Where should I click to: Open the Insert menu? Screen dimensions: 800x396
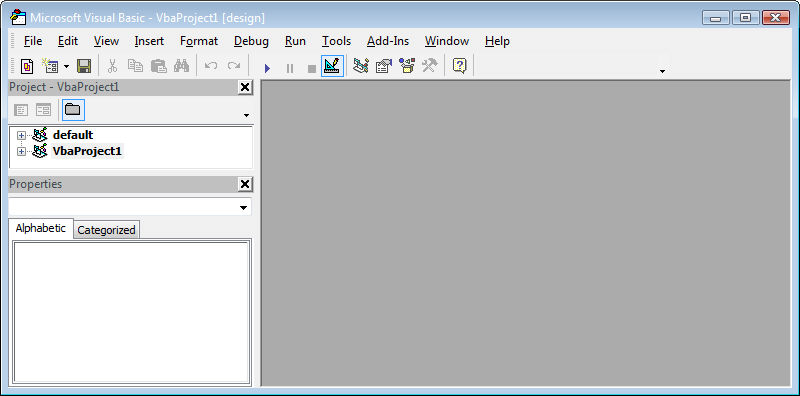pos(149,41)
